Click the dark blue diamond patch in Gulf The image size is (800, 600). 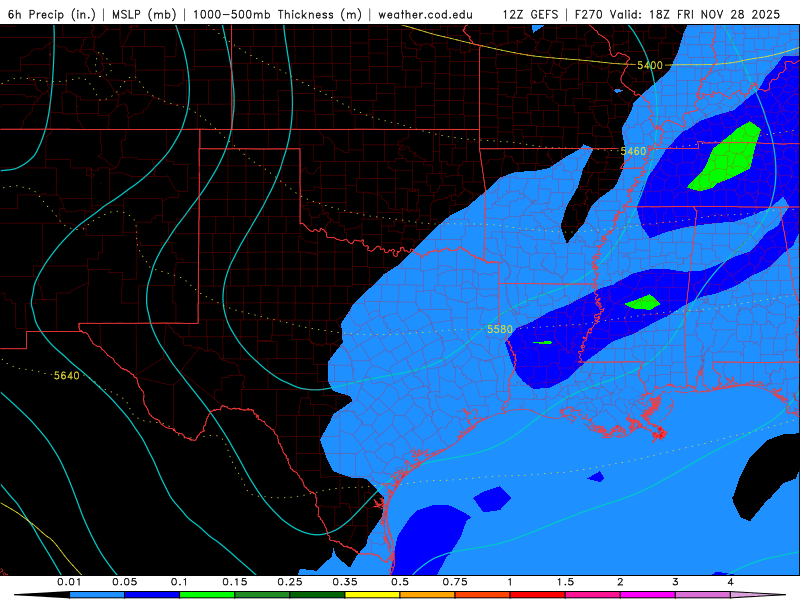[x=492, y=498]
